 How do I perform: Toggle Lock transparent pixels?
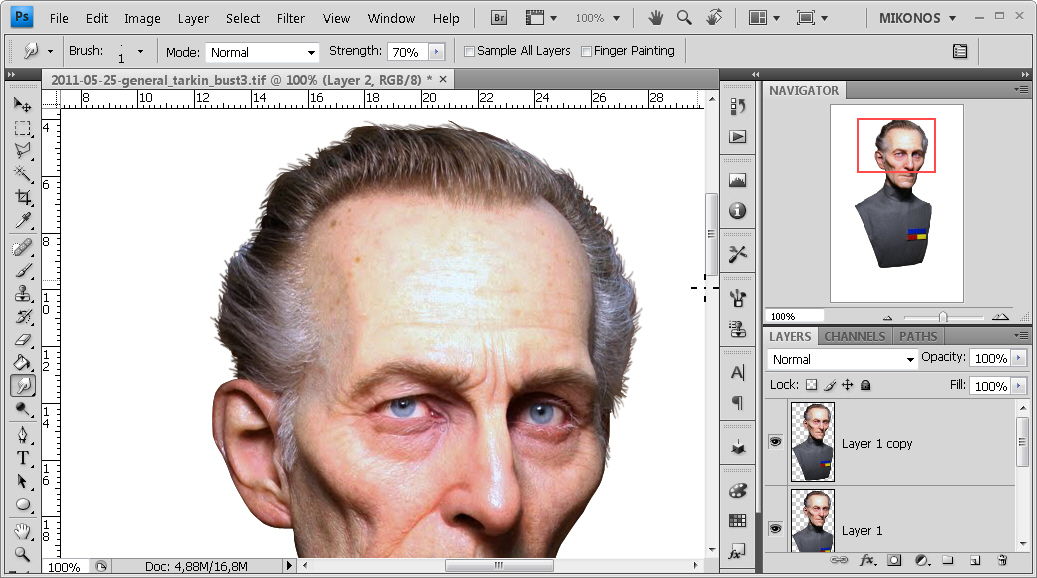811,385
